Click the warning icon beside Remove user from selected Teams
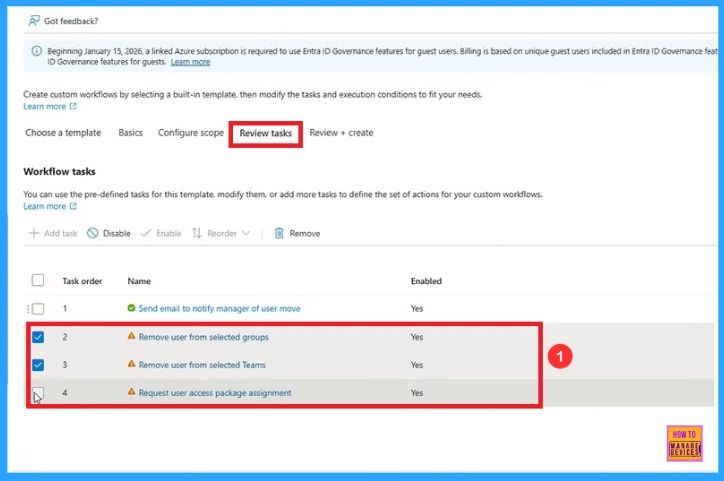The image size is (724, 481). pyautogui.click(x=132, y=364)
